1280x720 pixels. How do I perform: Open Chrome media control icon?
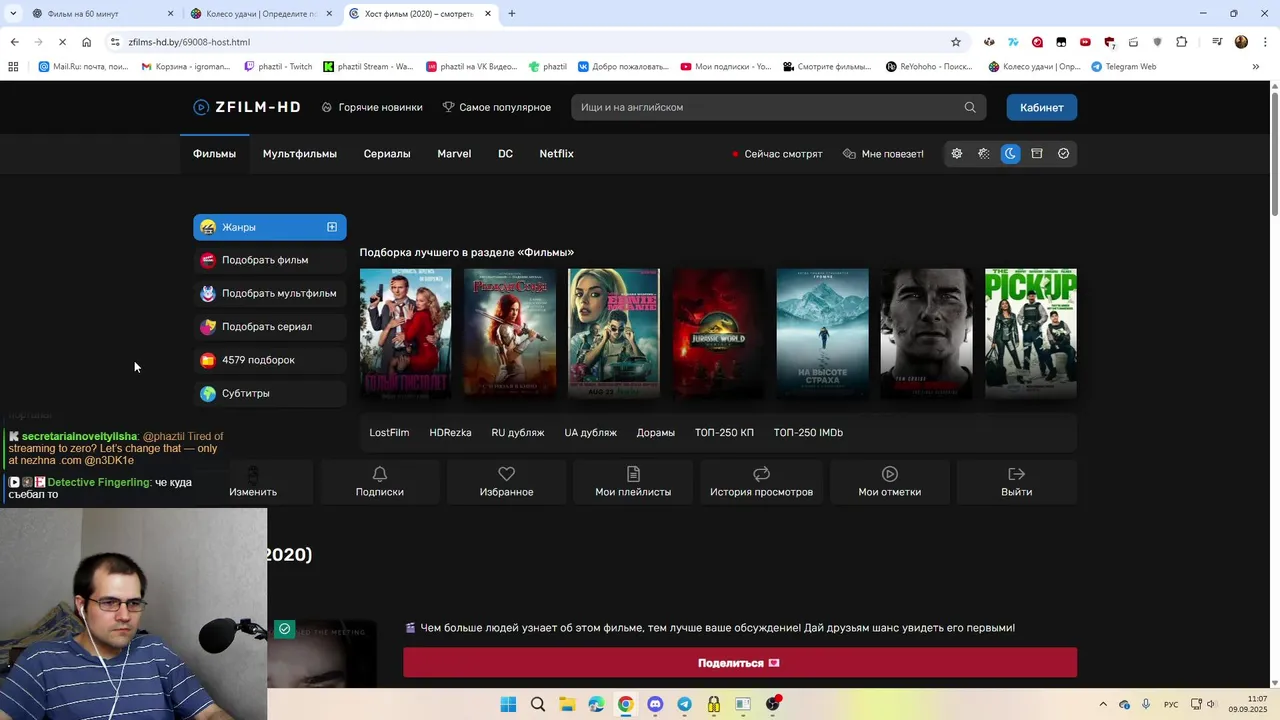tap(1217, 42)
